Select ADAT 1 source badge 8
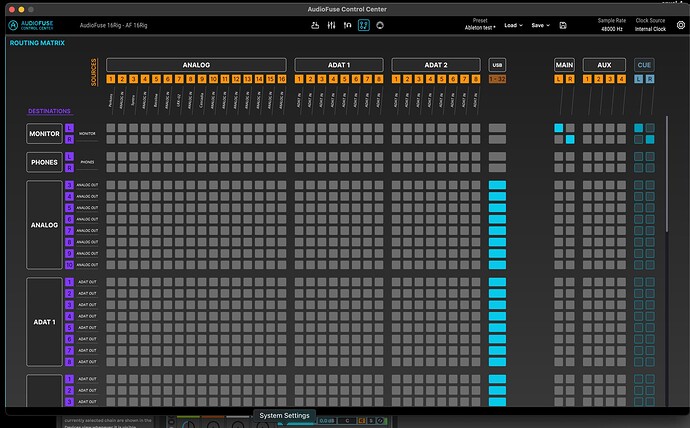The height and width of the screenshot is (428, 690). tap(379, 79)
